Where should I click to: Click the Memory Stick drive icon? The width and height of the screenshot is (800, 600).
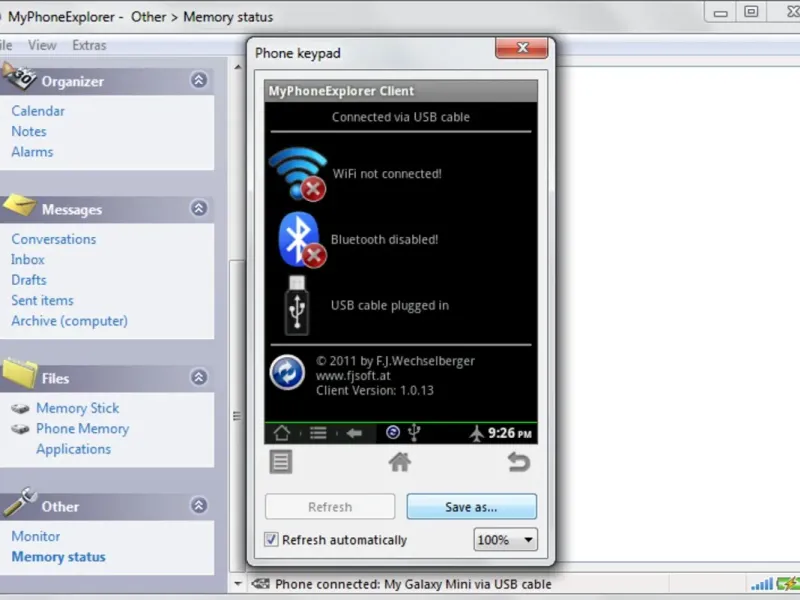point(20,408)
